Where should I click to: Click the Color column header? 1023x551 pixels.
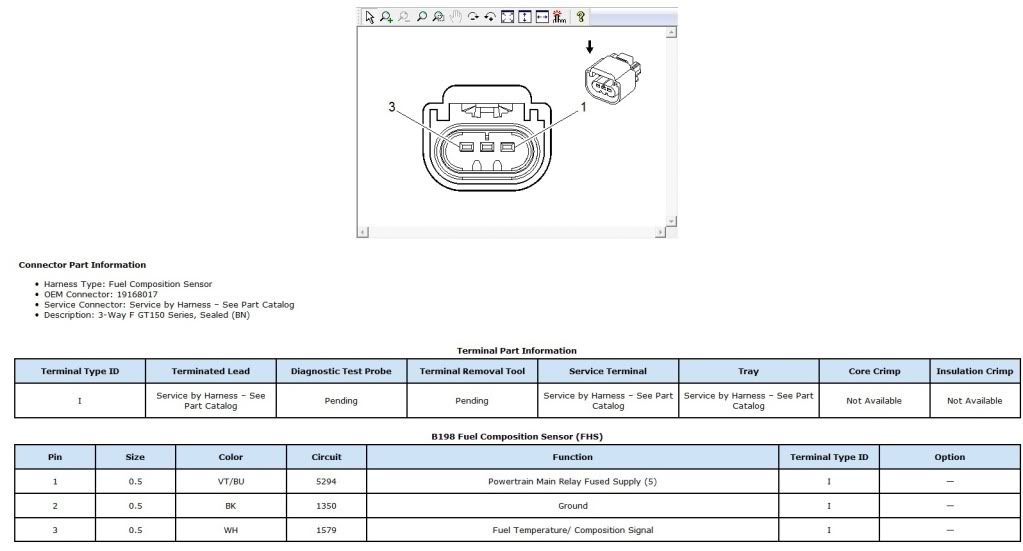[x=231, y=457]
